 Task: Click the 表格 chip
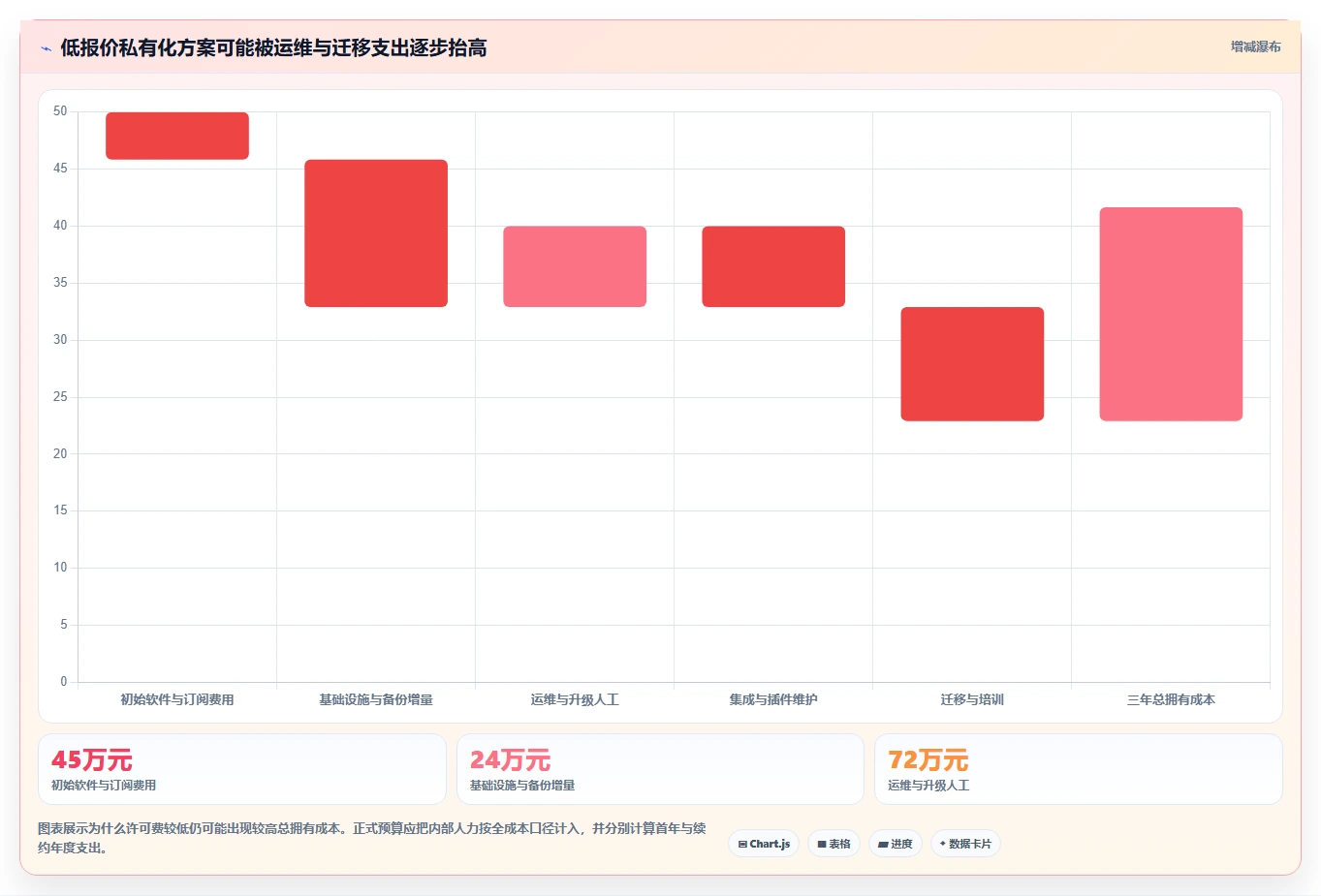coord(833,844)
